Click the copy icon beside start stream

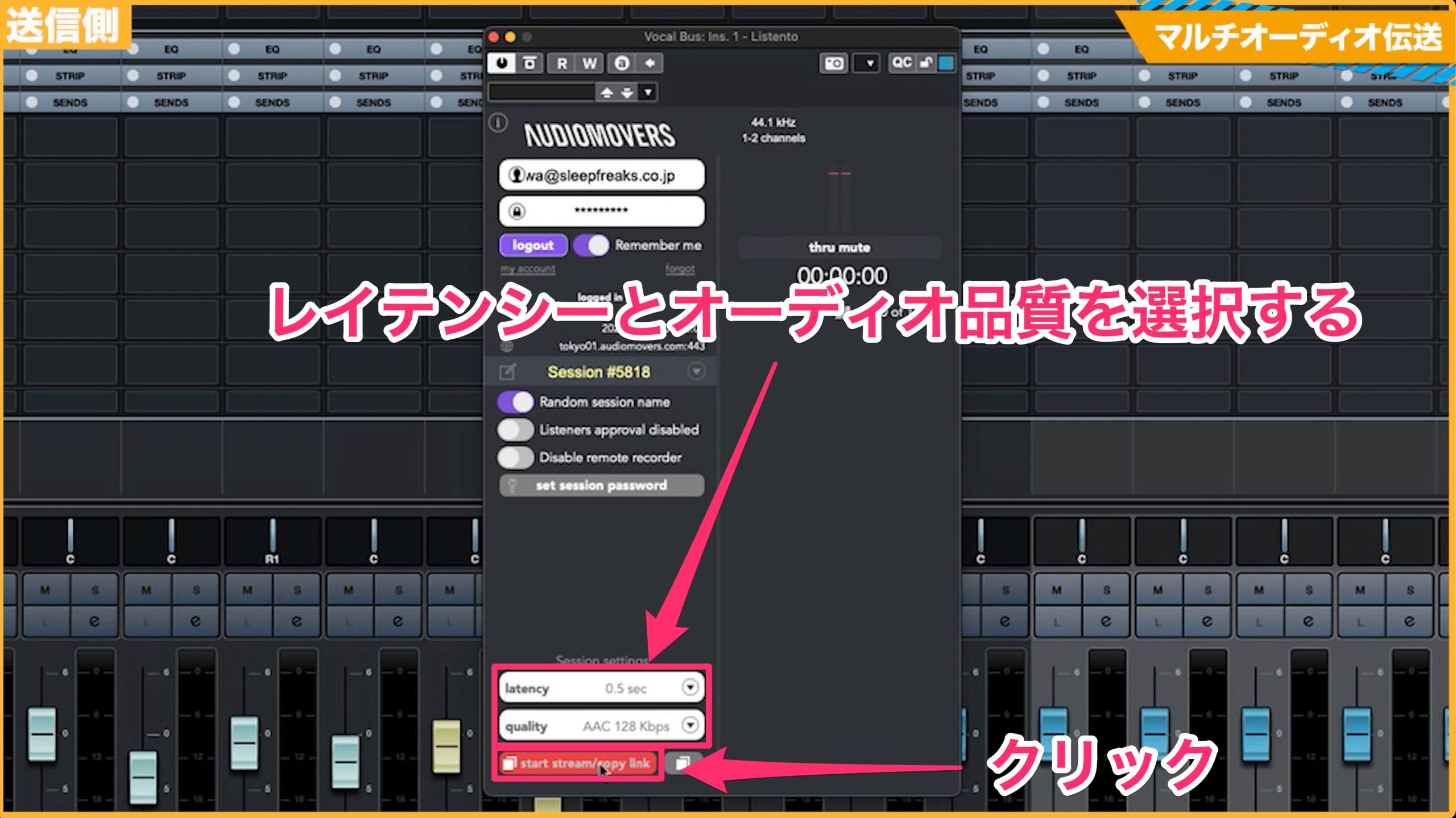click(682, 763)
